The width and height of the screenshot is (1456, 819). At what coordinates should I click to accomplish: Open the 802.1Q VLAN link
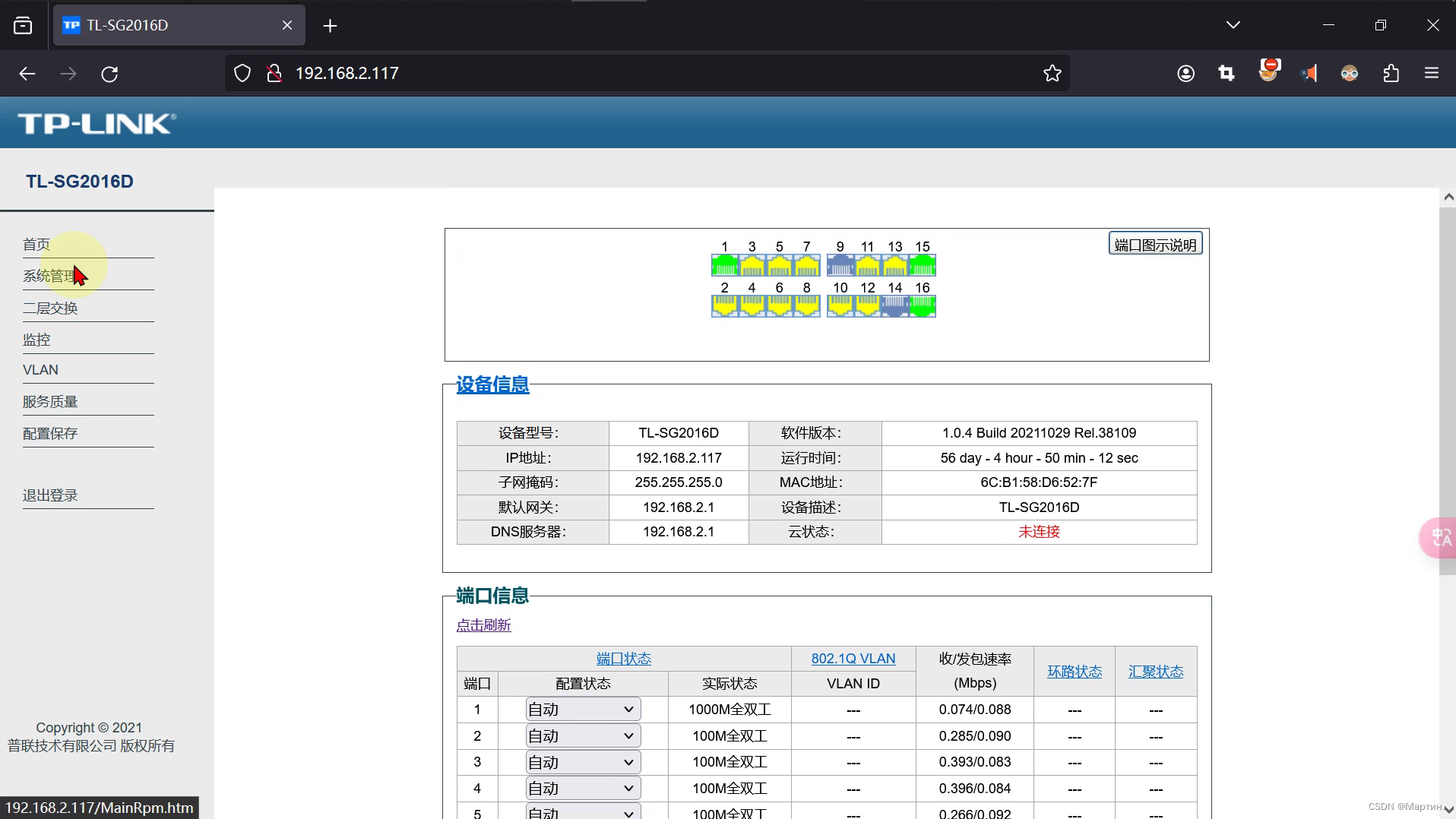tap(853, 659)
